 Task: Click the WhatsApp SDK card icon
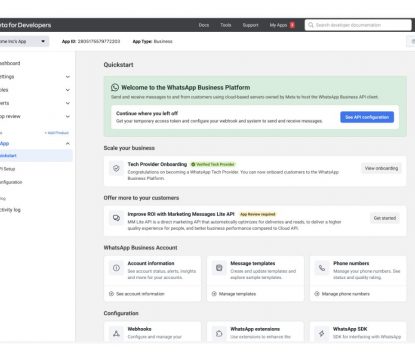point(322,333)
